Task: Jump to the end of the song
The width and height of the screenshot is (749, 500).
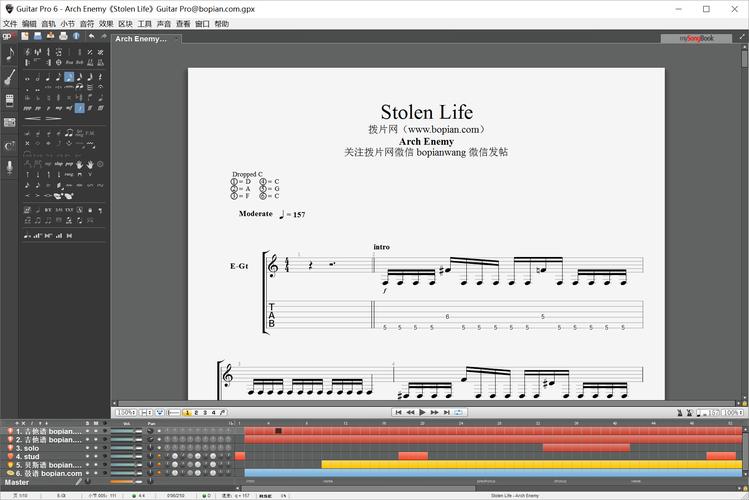Action: [446, 412]
